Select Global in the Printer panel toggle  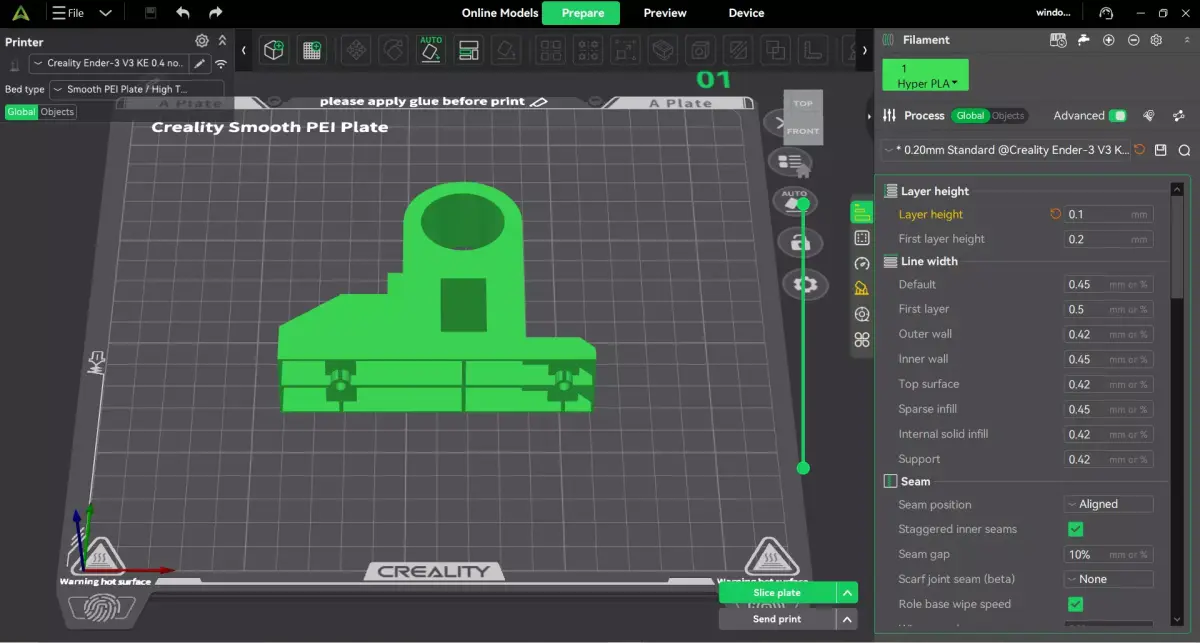(x=21, y=112)
